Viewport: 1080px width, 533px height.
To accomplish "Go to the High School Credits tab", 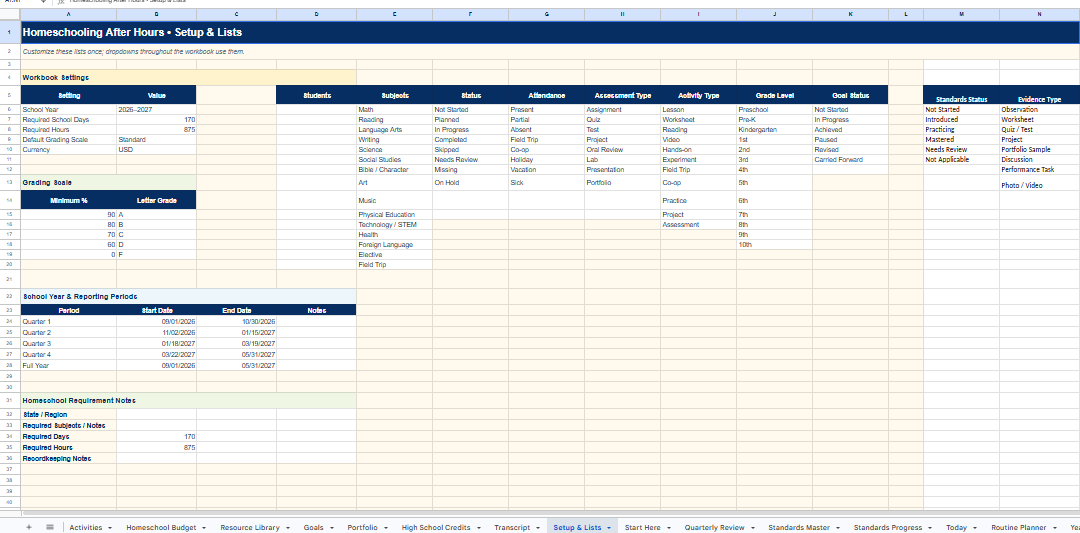I will [435, 527].
